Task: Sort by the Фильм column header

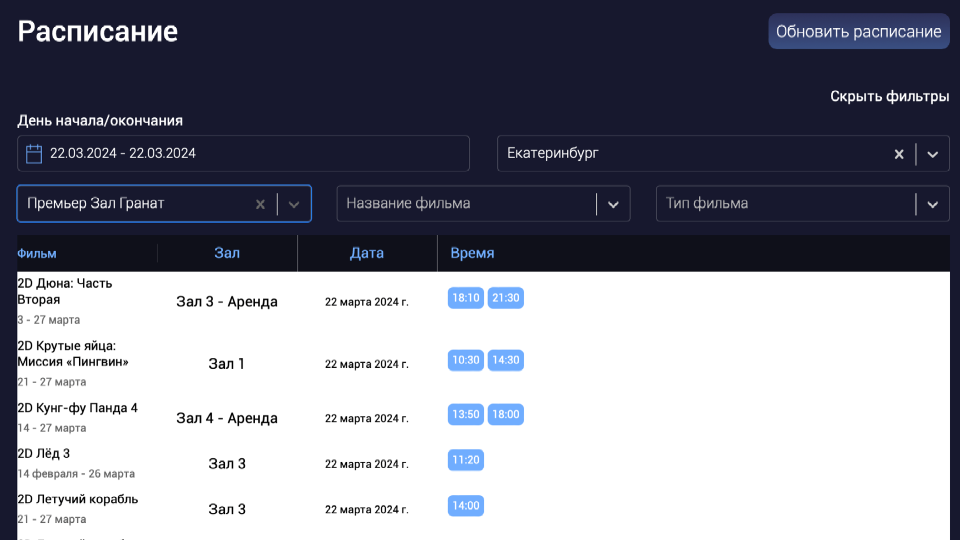Action: click(x=37, y=254)
